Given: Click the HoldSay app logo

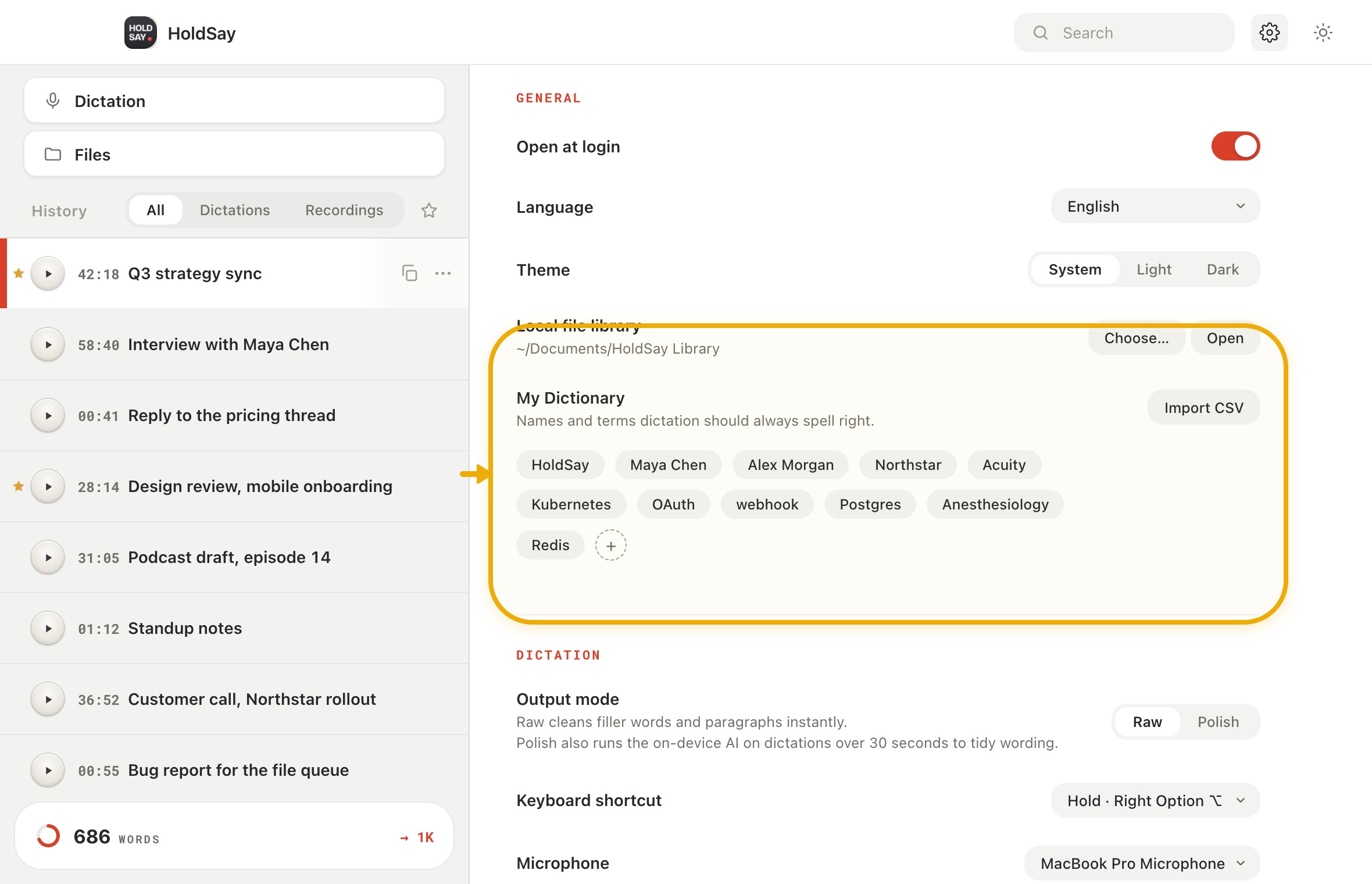Looking at the screenshot, I should [x=140, y=33].
